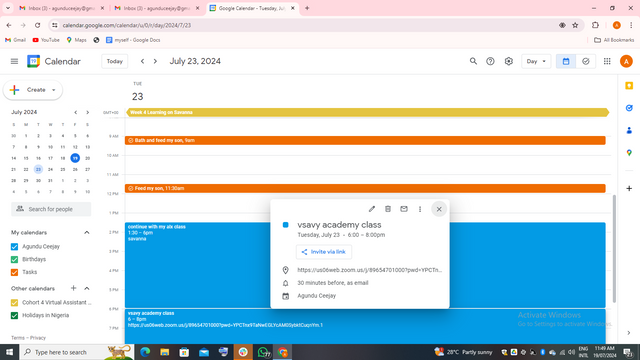Disable the Holidays in Nigeria calendar
This screenshot has height=360, width=640.
tap(14, 315)
